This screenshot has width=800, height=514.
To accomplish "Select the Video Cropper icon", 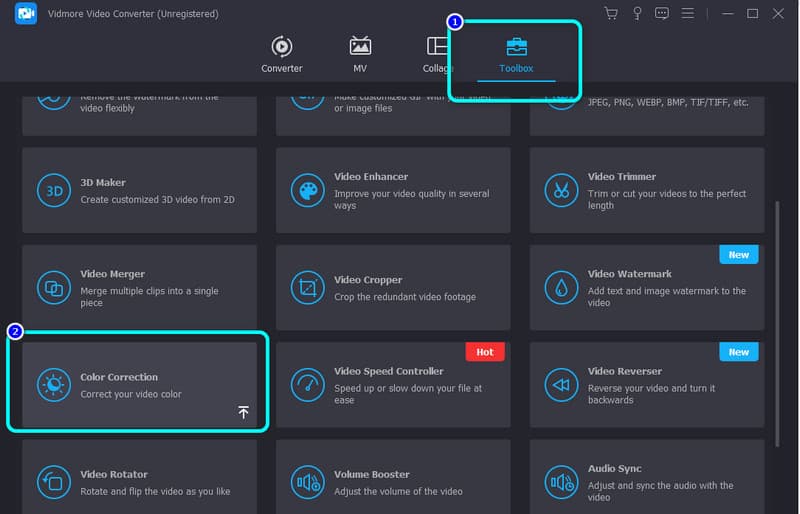I will (x=307, y=288).
